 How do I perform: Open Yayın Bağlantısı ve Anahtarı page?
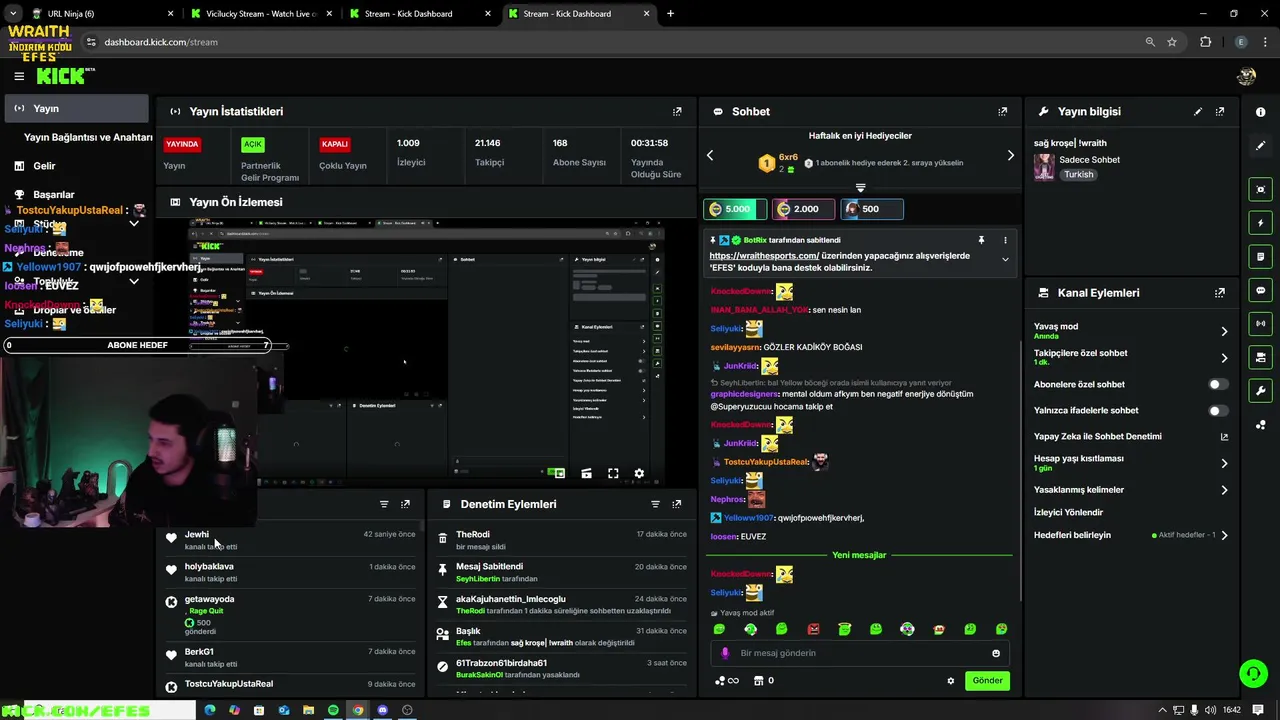point(88,137)
